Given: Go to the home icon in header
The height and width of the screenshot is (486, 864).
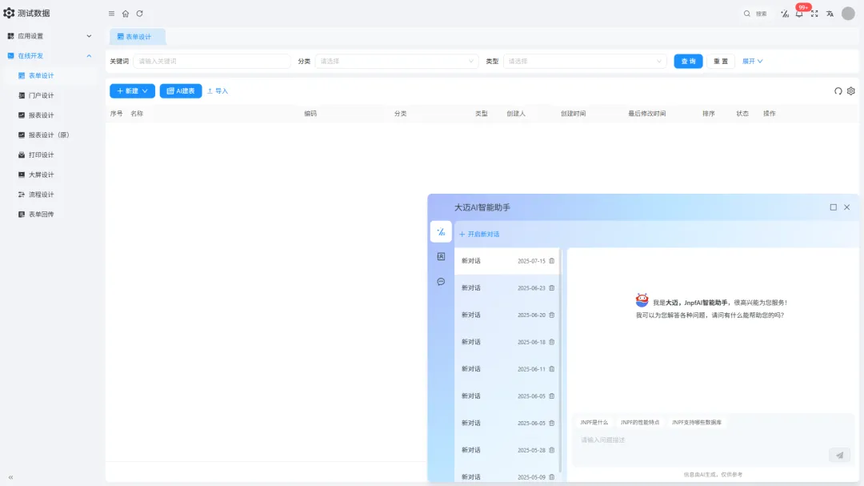Looking at the screenshot, I should pos(125,14).
